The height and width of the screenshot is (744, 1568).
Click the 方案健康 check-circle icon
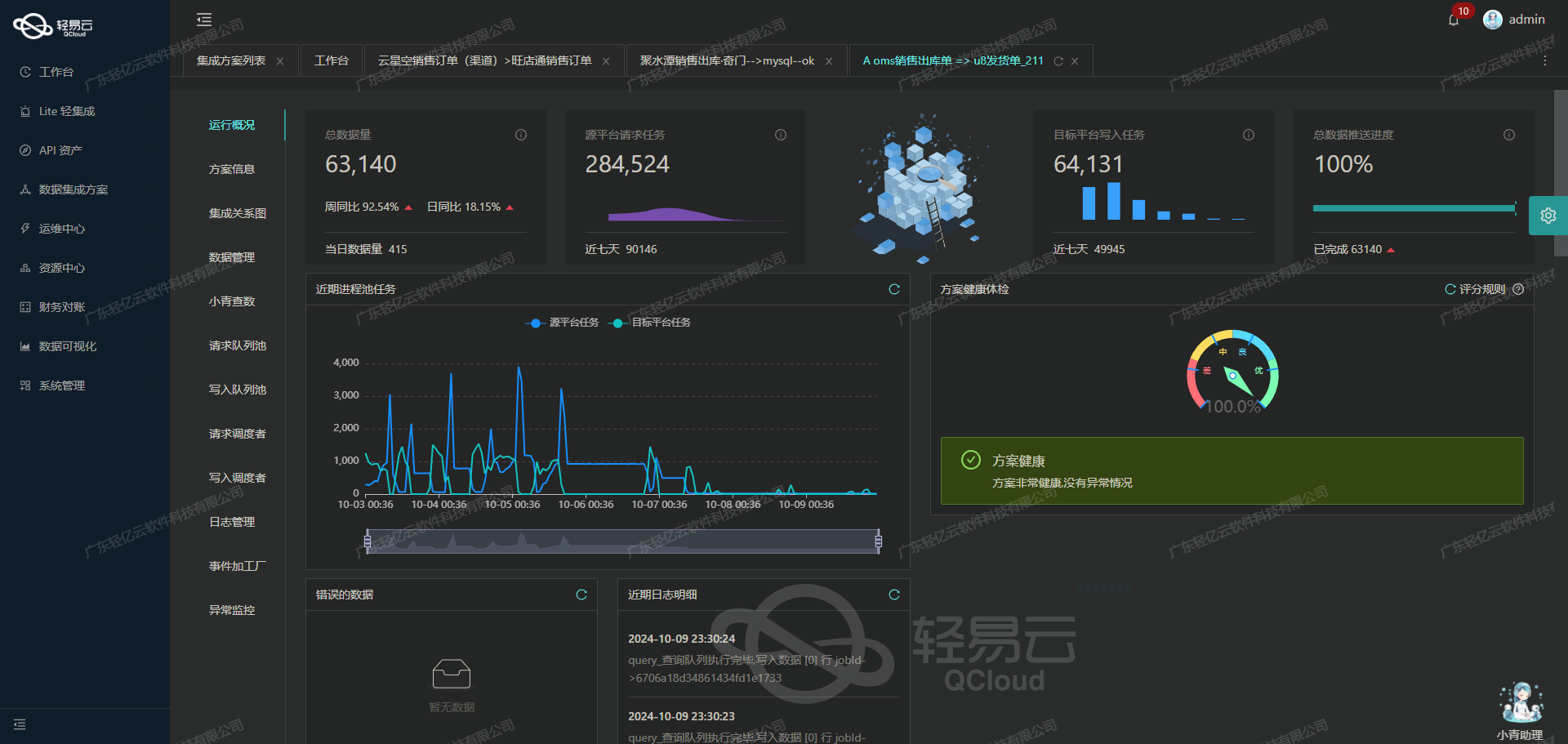pos(971,460)
